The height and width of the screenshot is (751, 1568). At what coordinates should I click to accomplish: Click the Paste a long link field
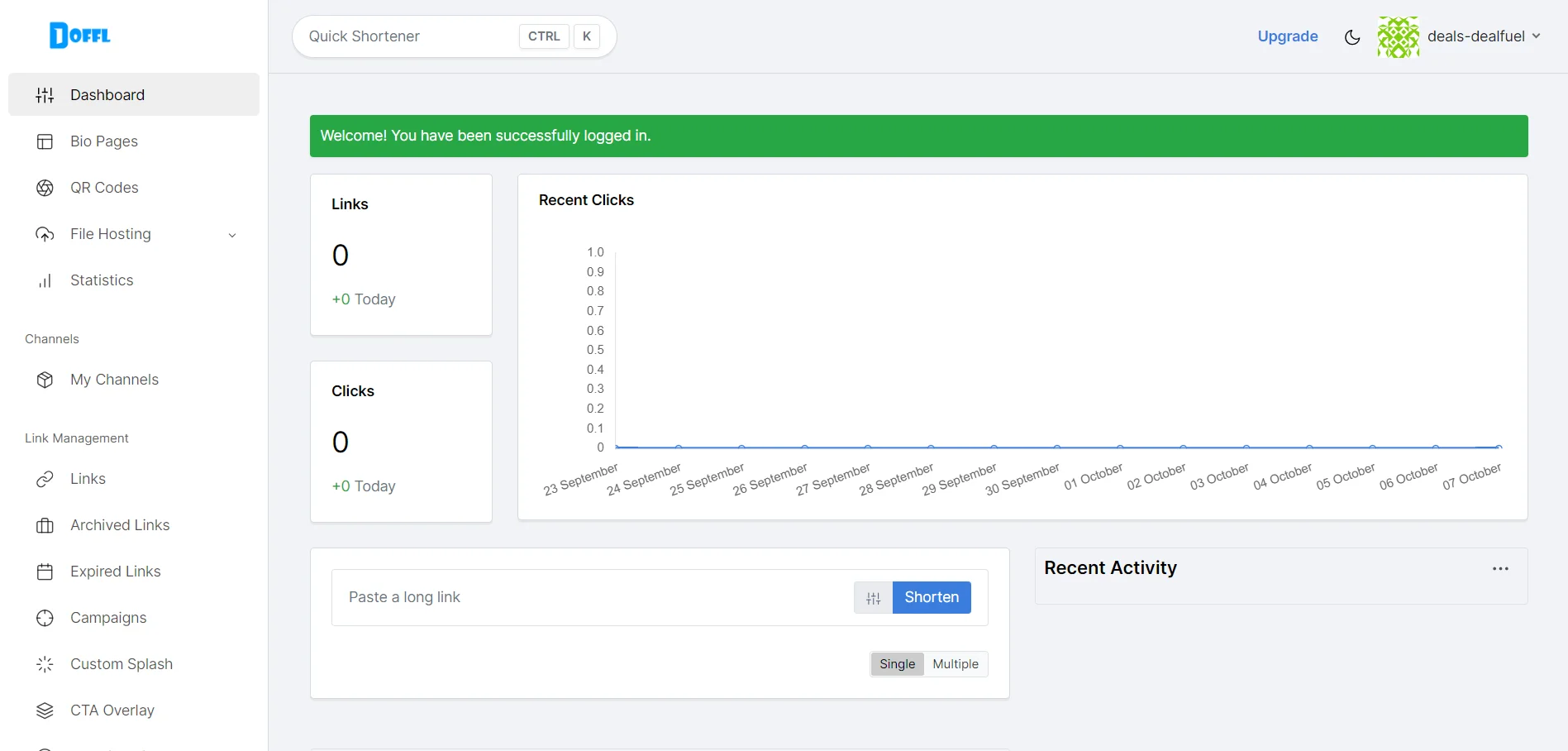[x=592, y=597]
